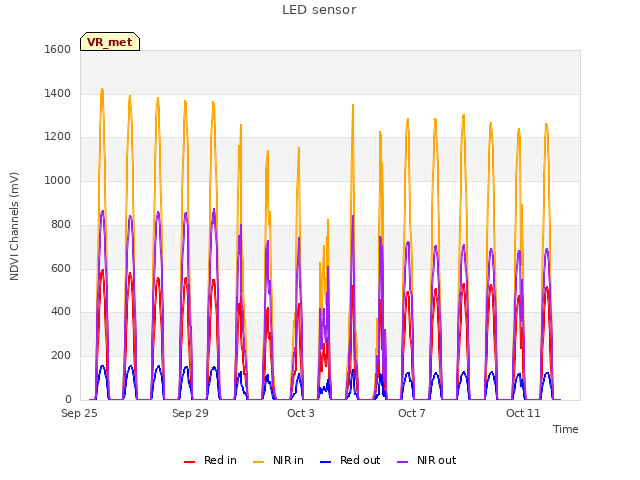
Task: Click the 1000 y-axis tick label
Action: (x=58, y=180)
